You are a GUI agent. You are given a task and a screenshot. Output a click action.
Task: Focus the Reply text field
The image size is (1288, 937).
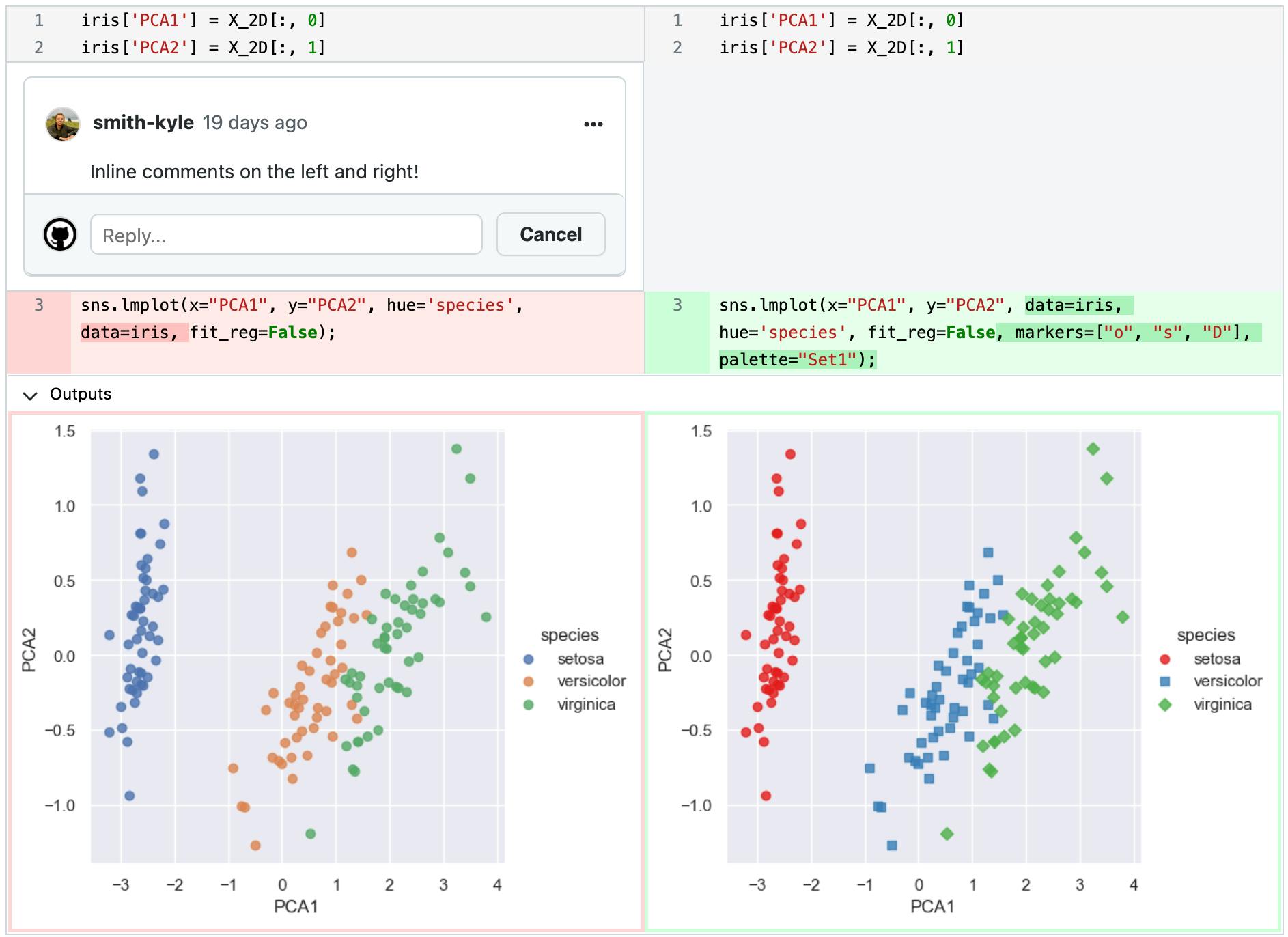click(286, 235)
